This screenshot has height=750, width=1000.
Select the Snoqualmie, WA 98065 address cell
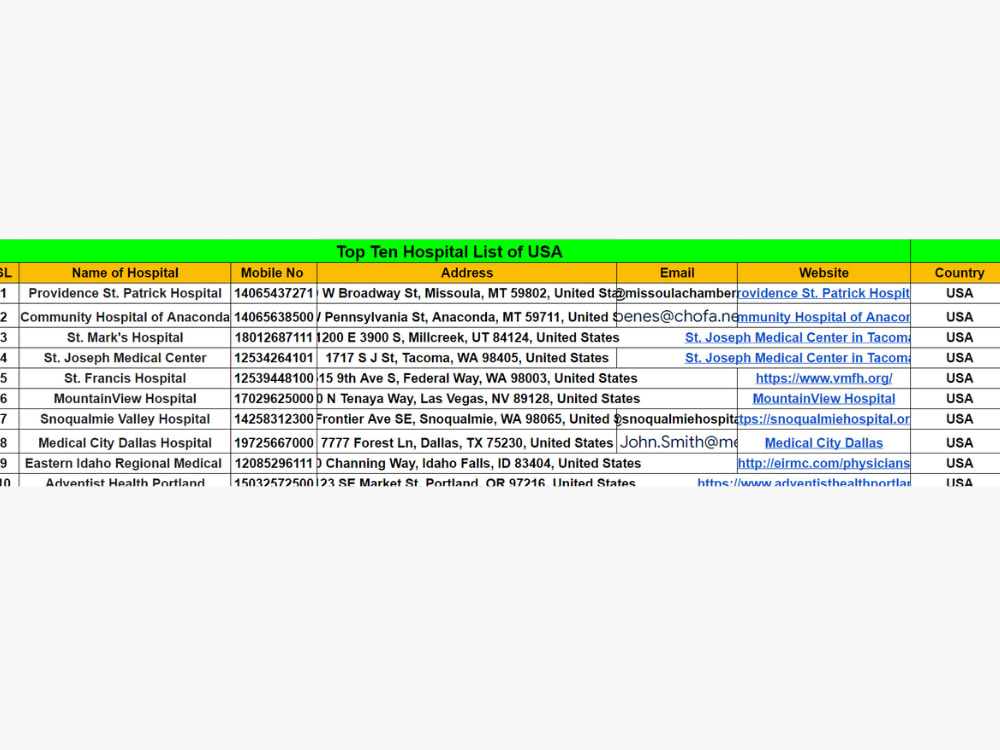coord(466,419)
